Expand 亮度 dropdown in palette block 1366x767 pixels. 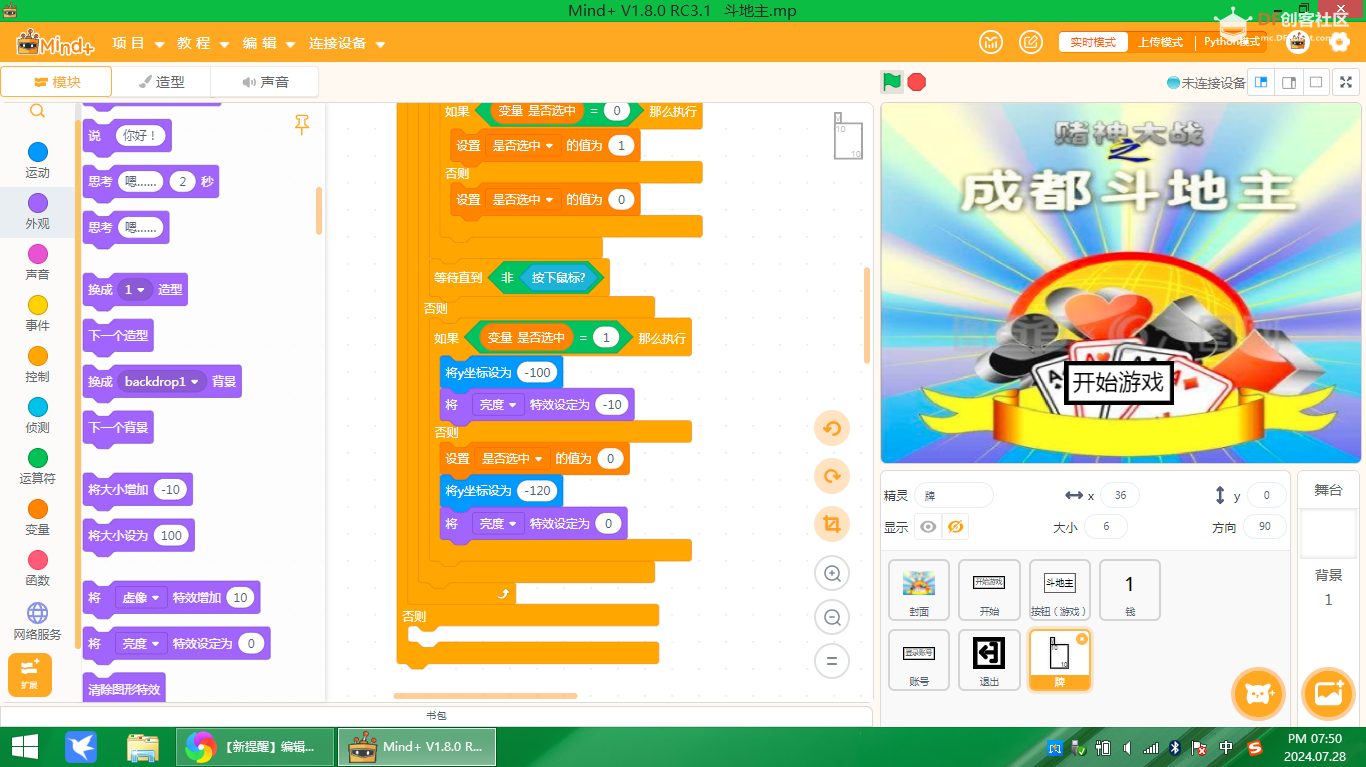pos(141,643)
